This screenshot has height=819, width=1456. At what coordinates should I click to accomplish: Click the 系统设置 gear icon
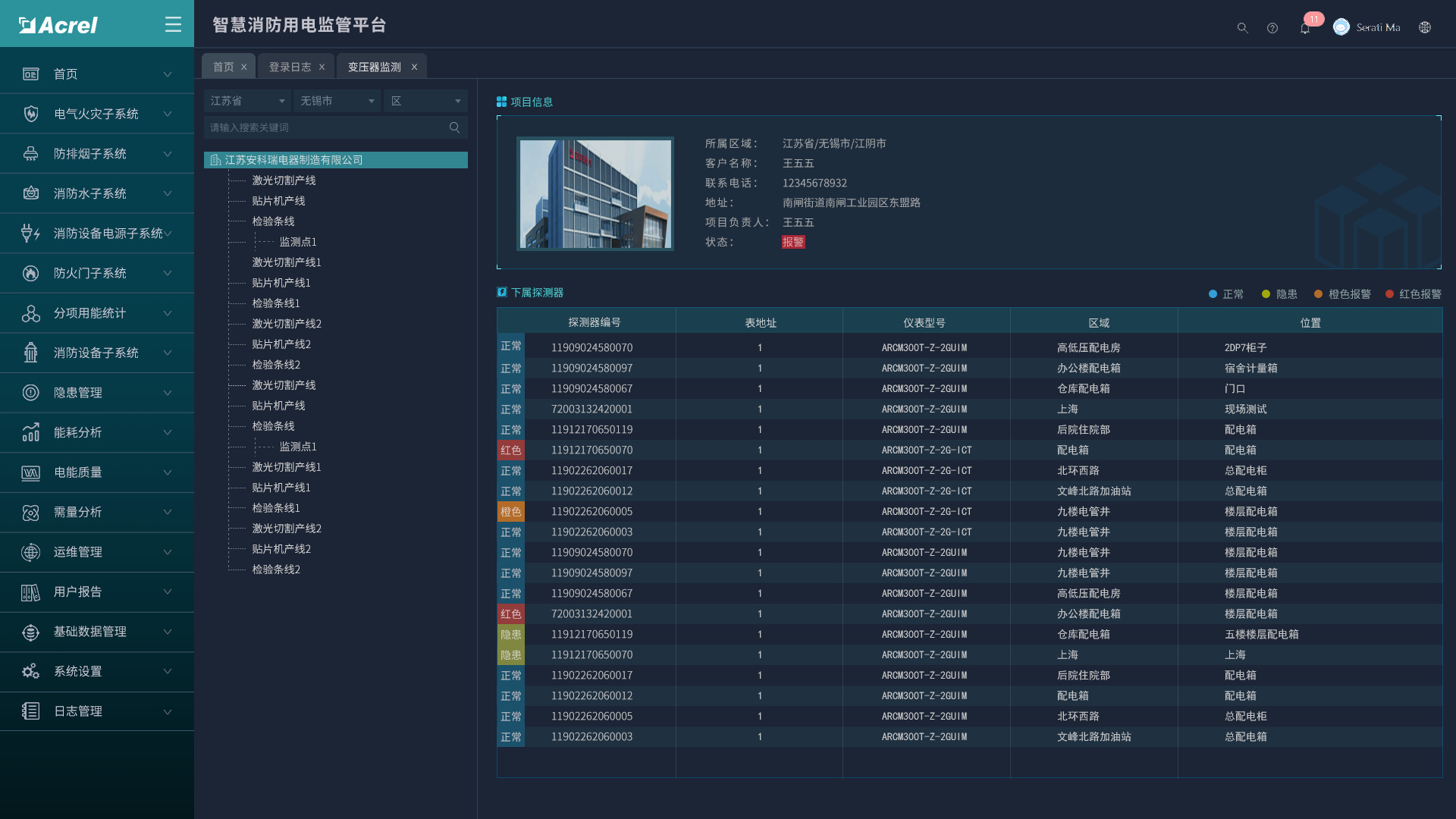tap(30, 671)
